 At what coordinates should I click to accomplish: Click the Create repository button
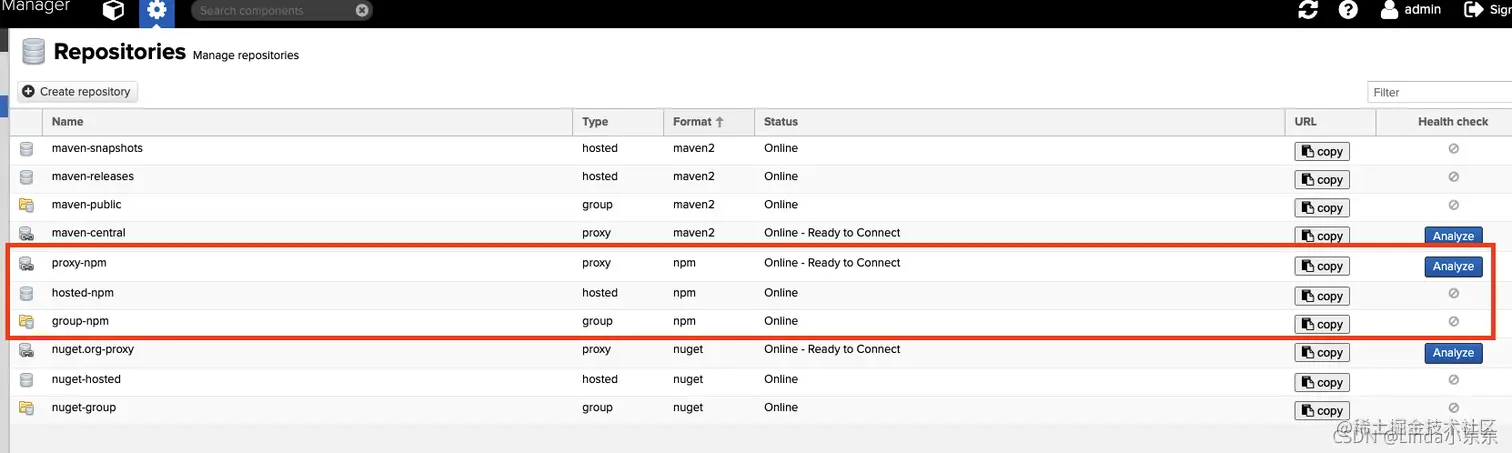point(77,91)
